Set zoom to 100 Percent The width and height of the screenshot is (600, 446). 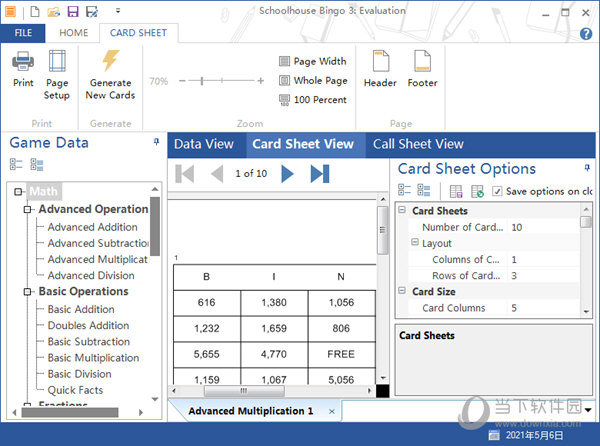pyautogui.click(x=313, y=100)
